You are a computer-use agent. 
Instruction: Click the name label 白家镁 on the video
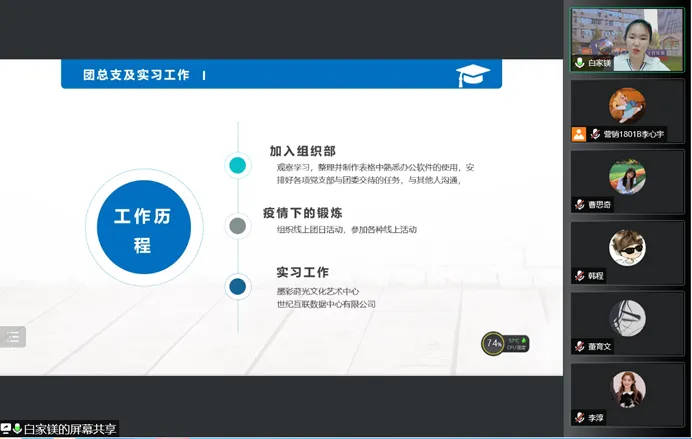click(x=599, y=63)
